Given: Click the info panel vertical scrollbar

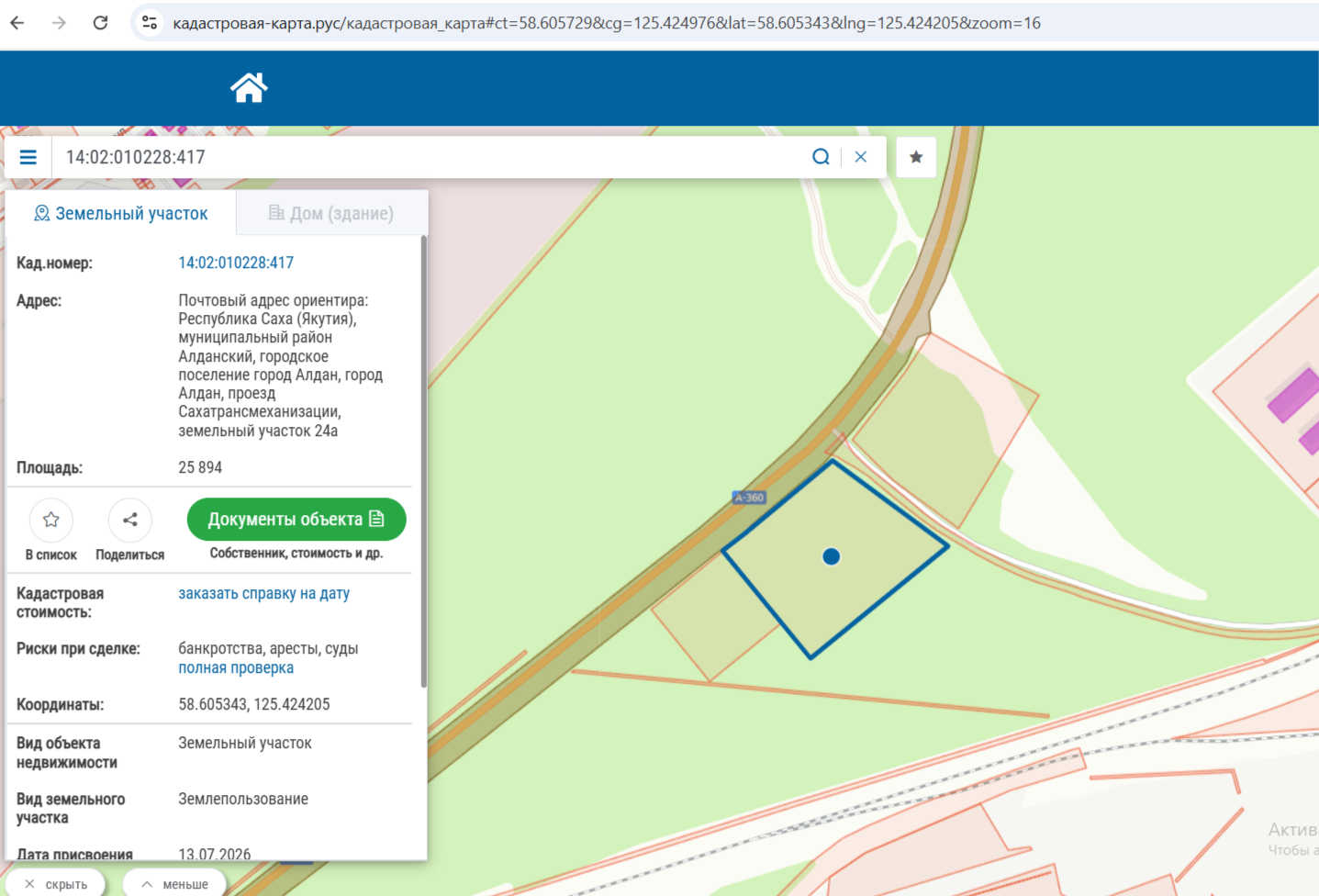Looking at the screenshot, I should [424, 461].
